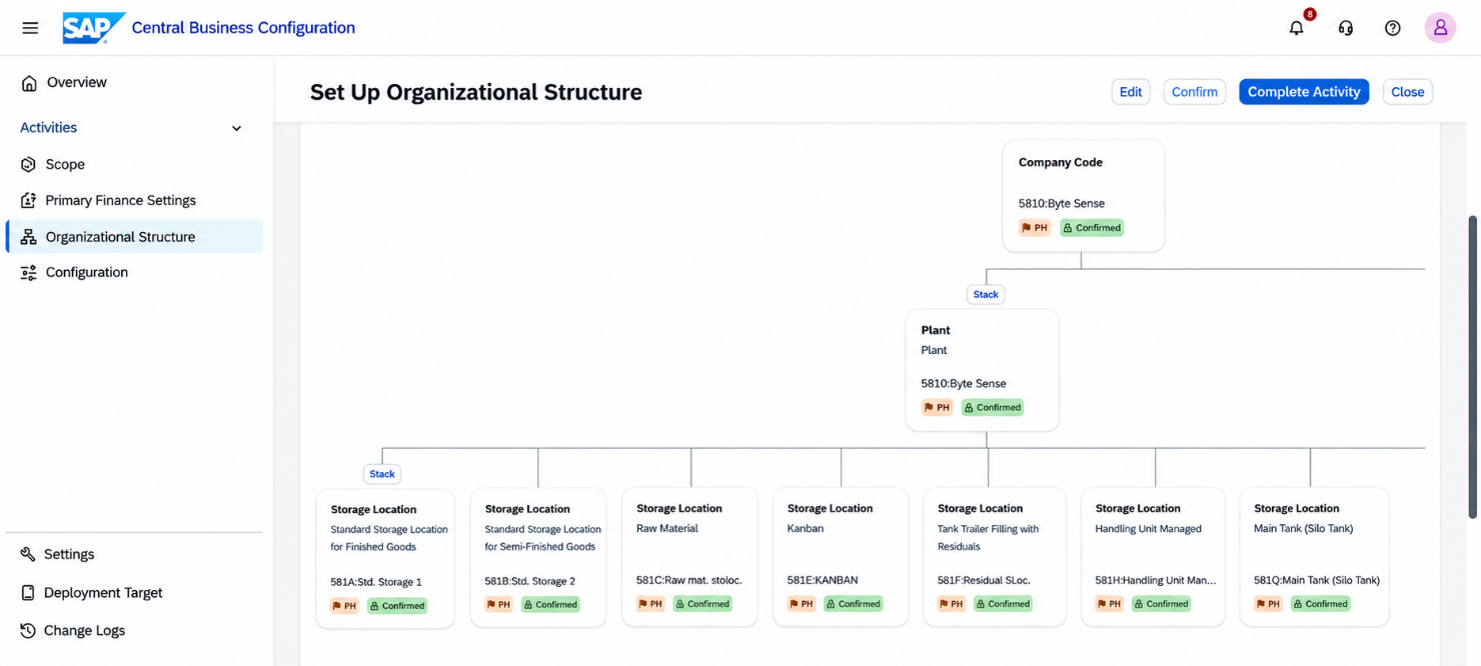Click Confirmed badge on Plant card
The height and width of the screenshot is (666, 1481).
[x=992, y=407]
